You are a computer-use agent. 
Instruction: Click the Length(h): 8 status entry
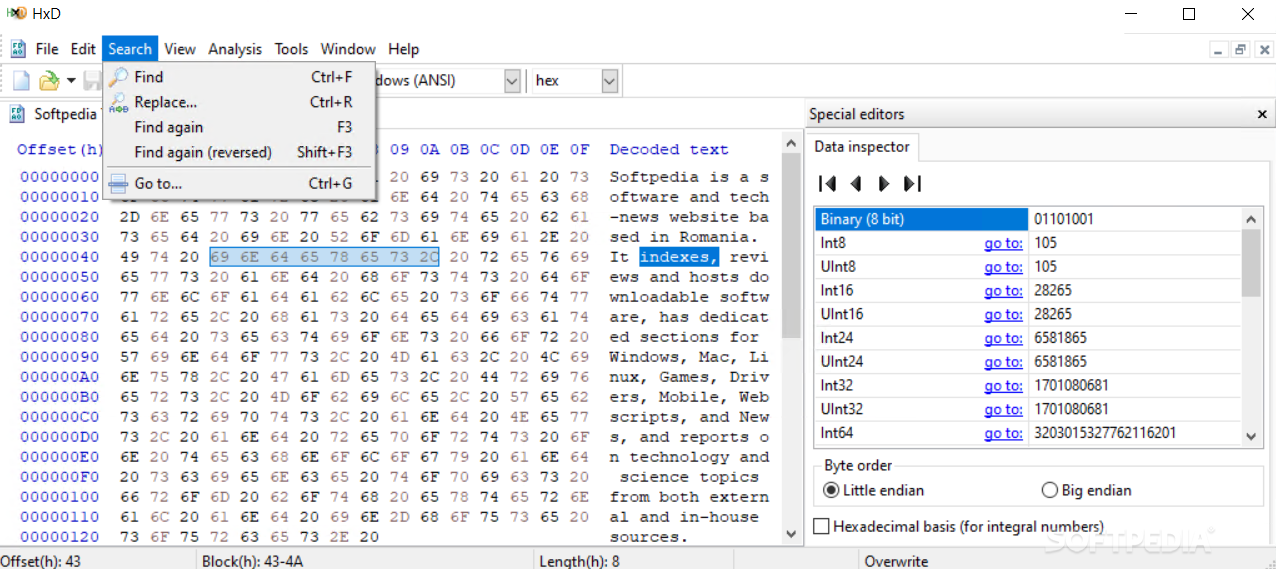(x=579, y=561)
